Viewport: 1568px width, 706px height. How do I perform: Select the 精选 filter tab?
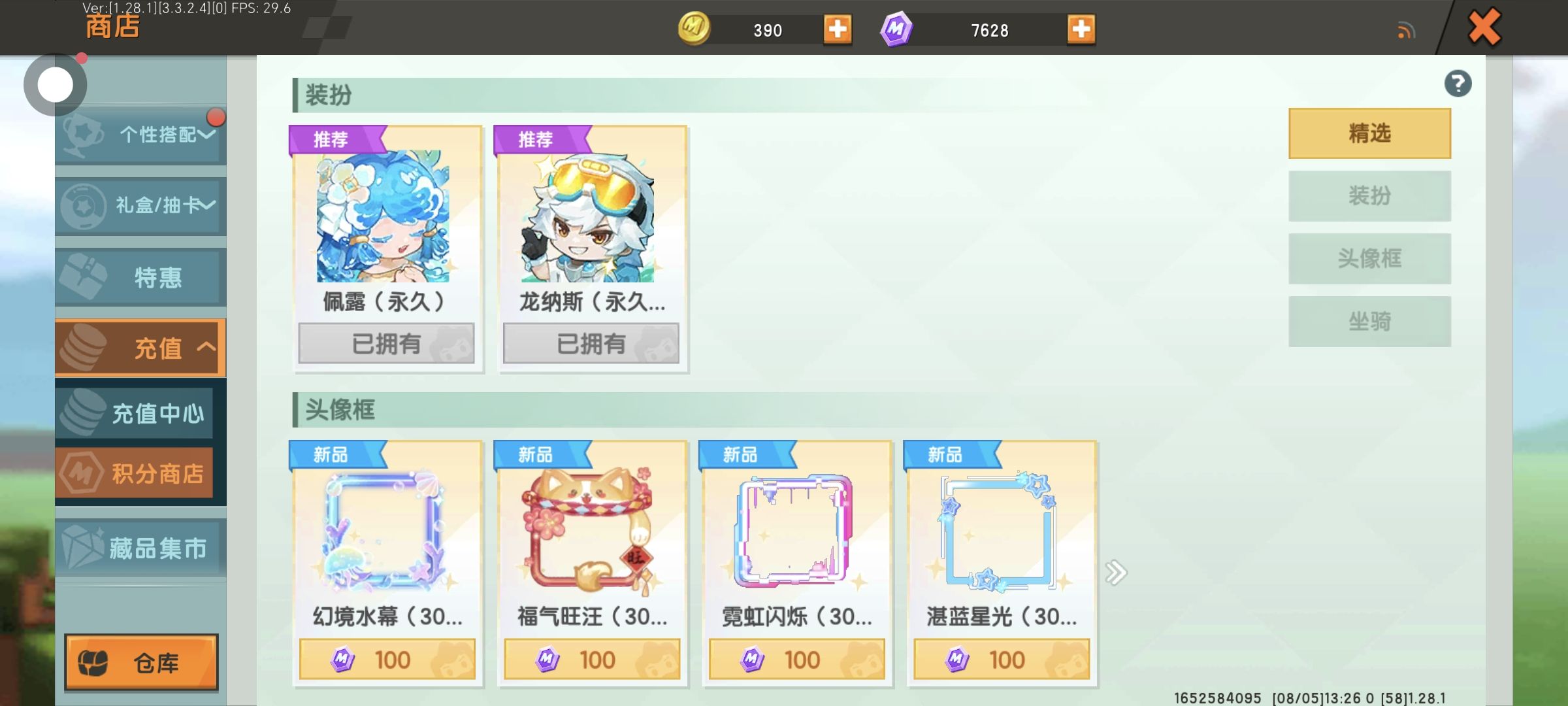(1369, 133)
